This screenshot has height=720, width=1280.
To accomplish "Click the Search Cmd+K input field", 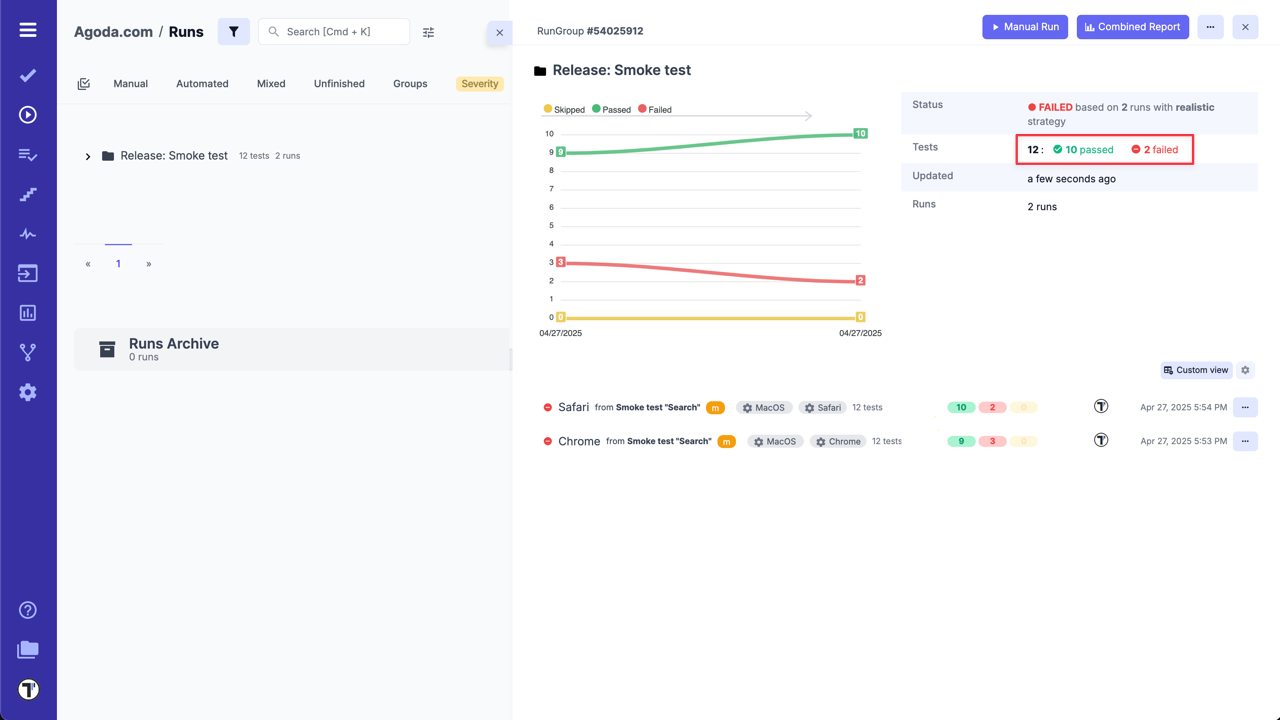I will point(335,31).
